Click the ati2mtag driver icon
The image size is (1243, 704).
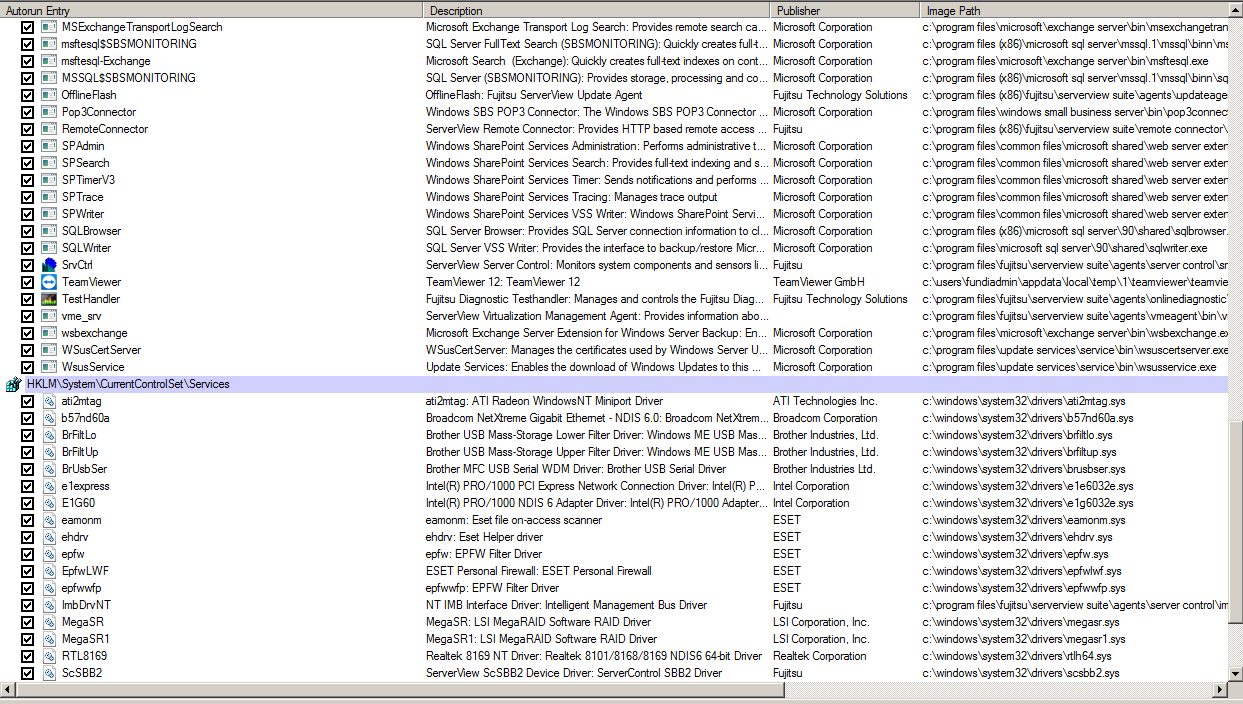49,401
